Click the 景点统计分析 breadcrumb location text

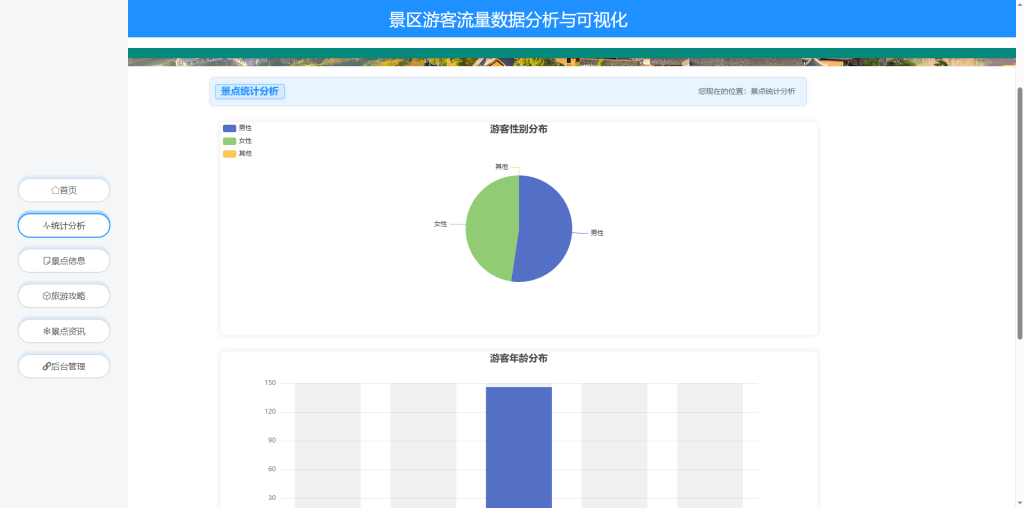(x=773, y=91)
